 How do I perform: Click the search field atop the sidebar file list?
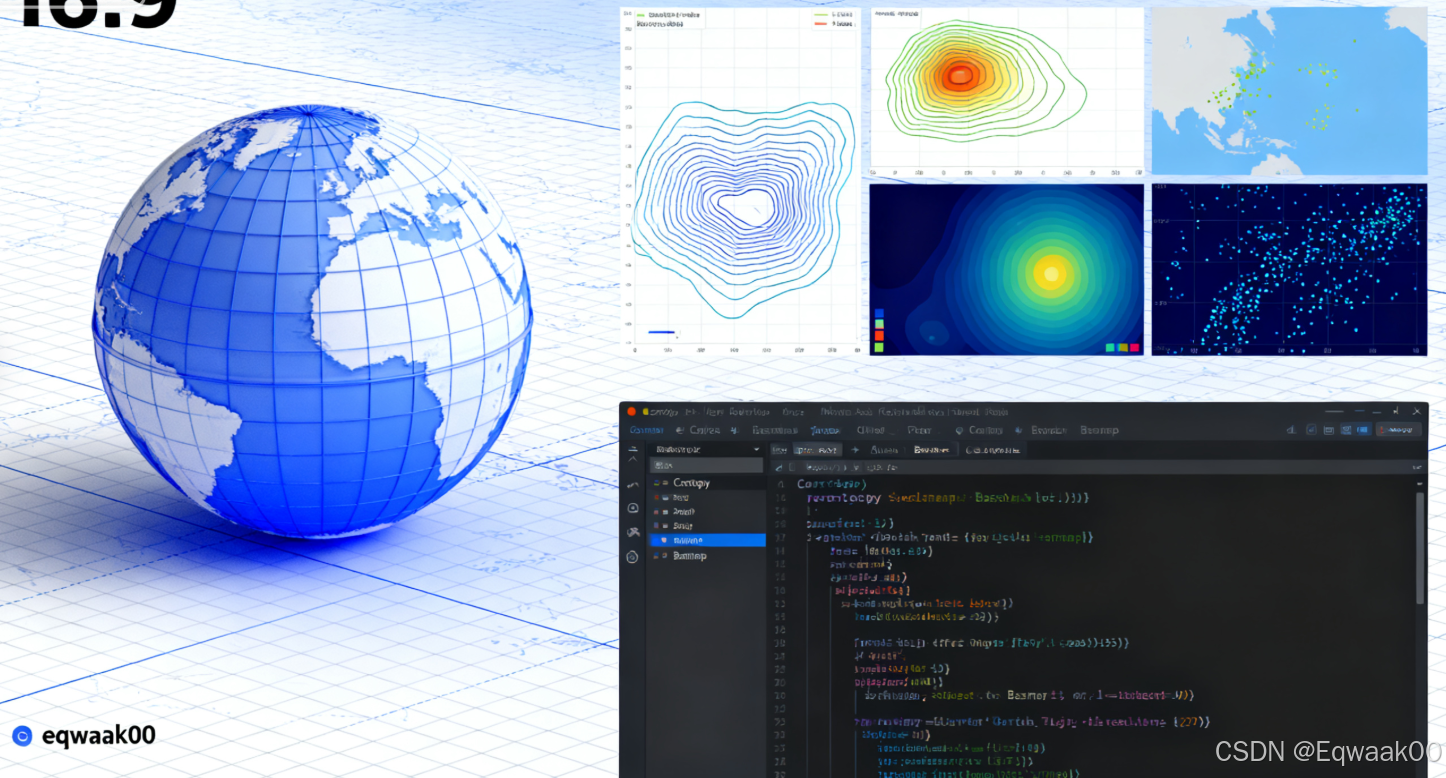[x=706, y=466]
